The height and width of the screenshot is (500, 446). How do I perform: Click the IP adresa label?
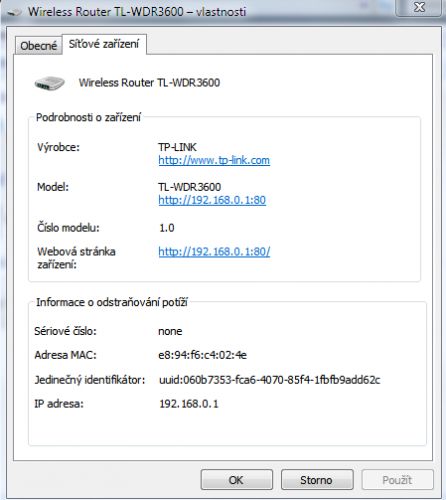59,404
